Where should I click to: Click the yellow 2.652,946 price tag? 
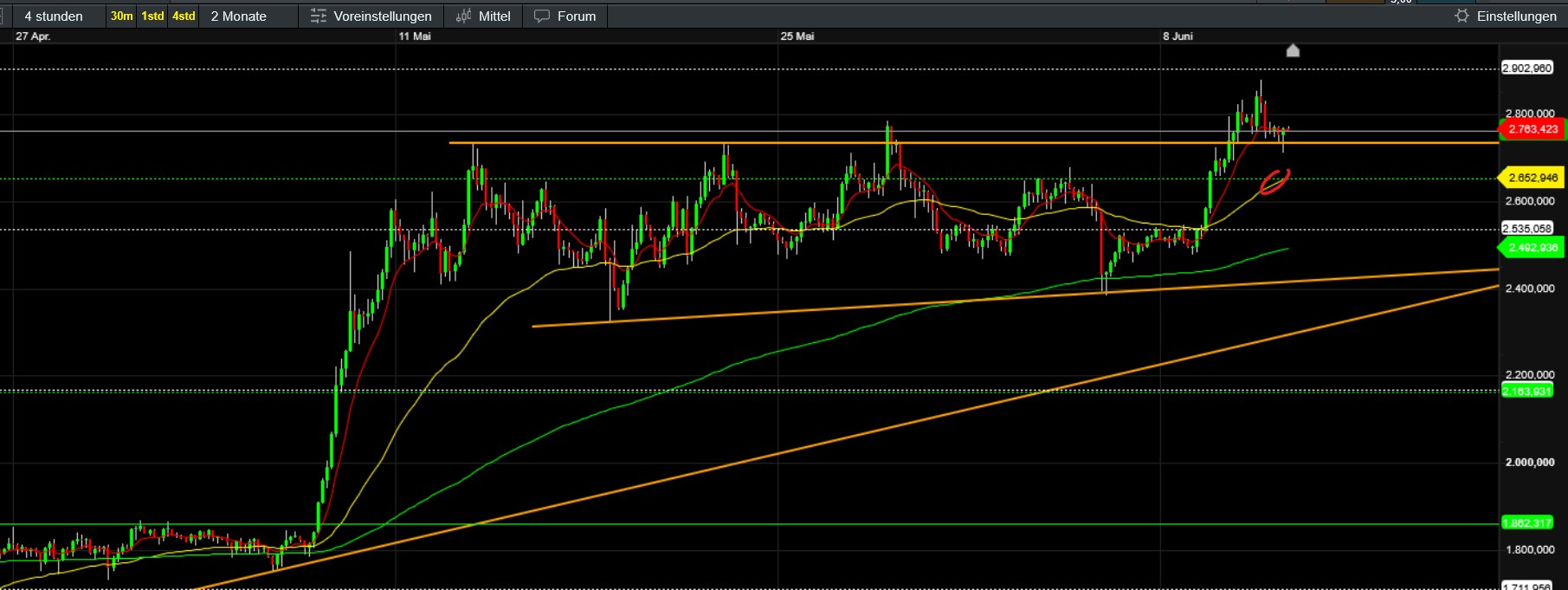pos(1532,178)
